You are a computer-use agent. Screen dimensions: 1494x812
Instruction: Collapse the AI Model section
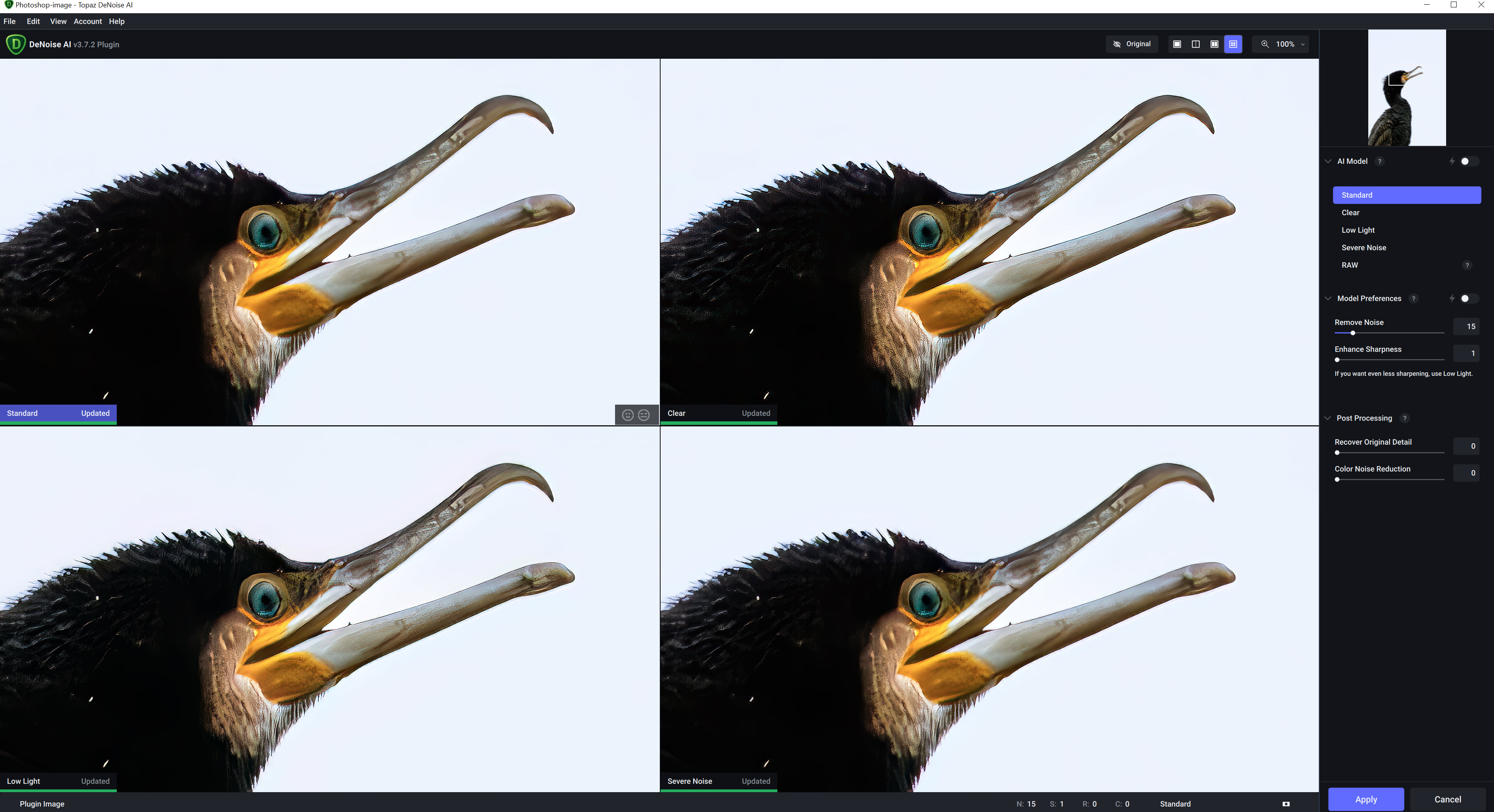[x=1328, y=162]
